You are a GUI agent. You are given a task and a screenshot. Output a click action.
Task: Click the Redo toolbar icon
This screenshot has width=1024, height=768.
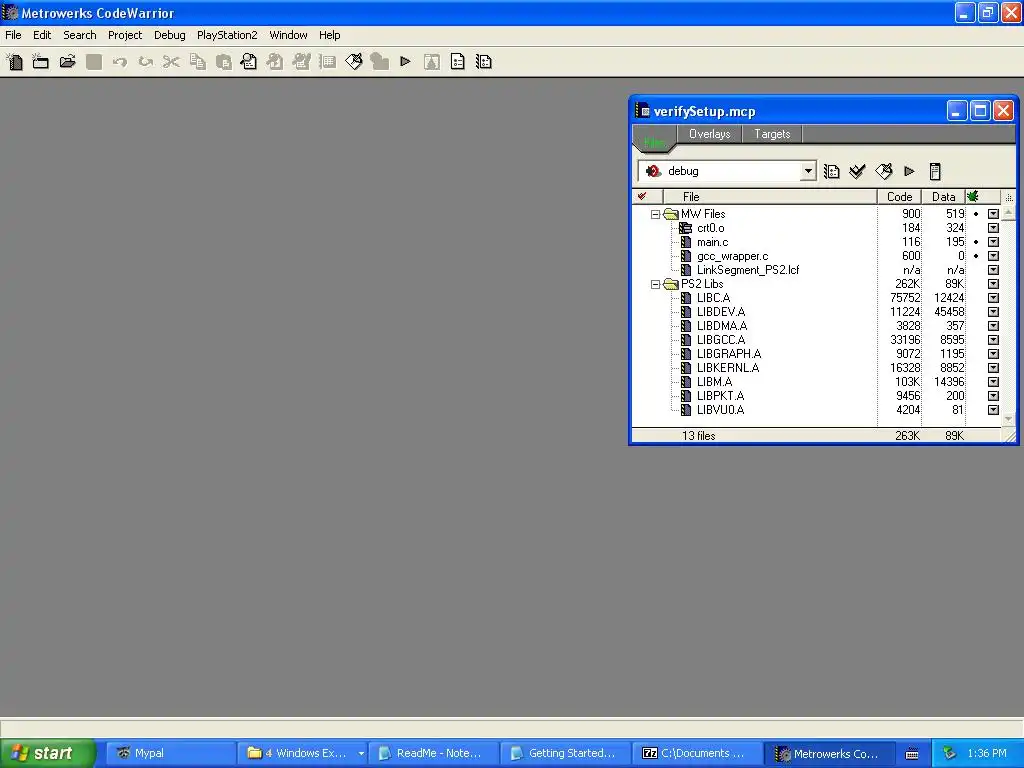click(x=146, y=62)
